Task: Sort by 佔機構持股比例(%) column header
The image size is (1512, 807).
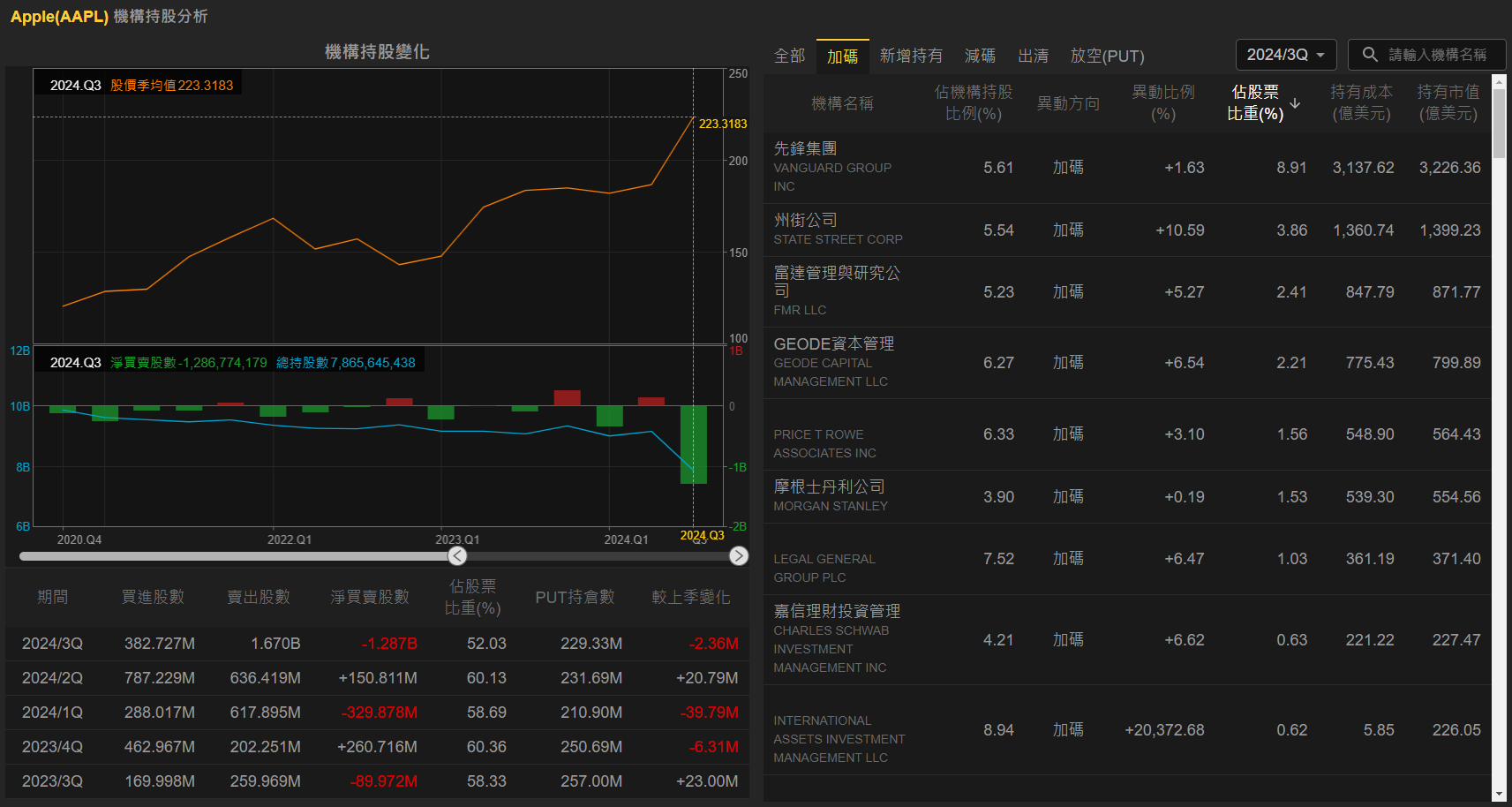Action: tap(974, 103)
